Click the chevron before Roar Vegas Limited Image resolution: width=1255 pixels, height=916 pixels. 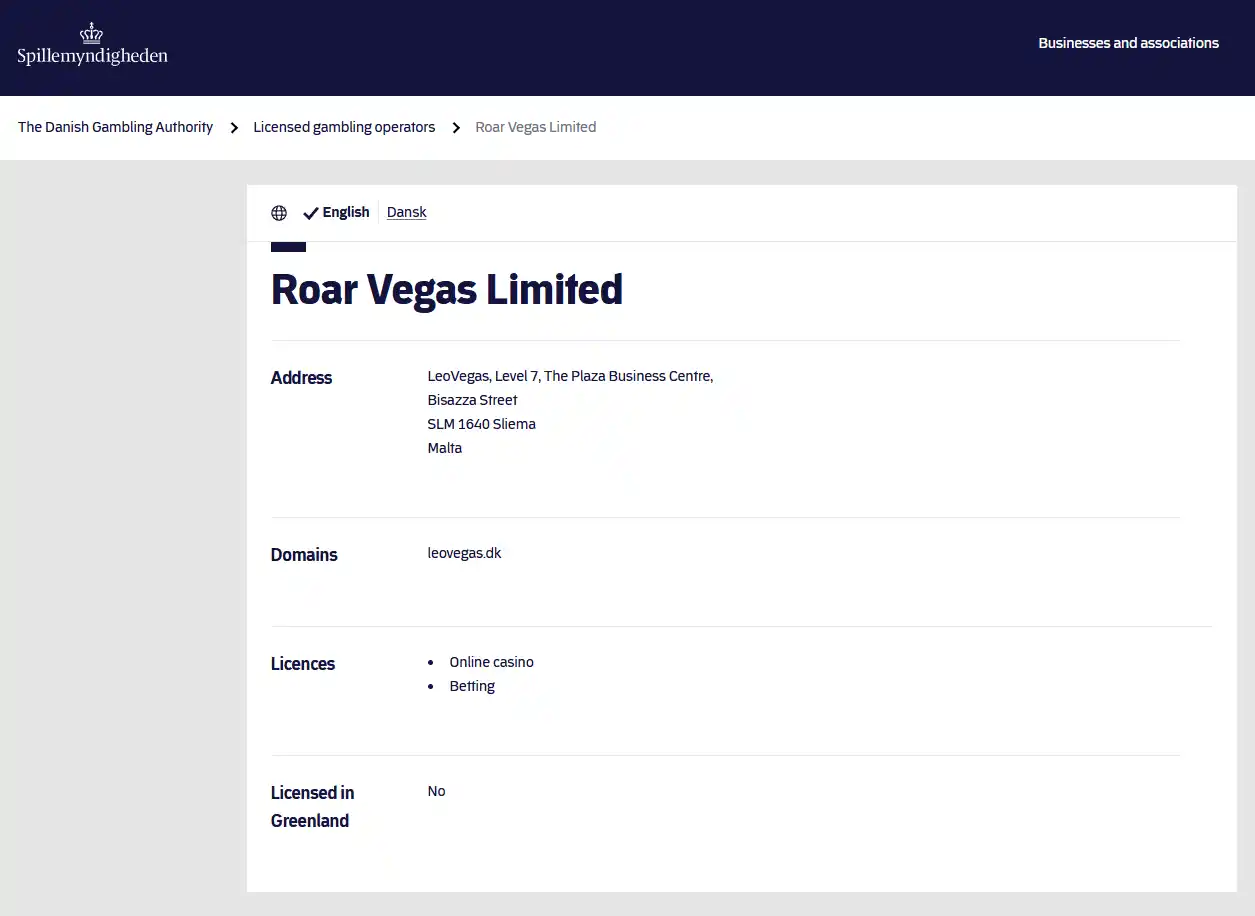[x=456, y=128]
